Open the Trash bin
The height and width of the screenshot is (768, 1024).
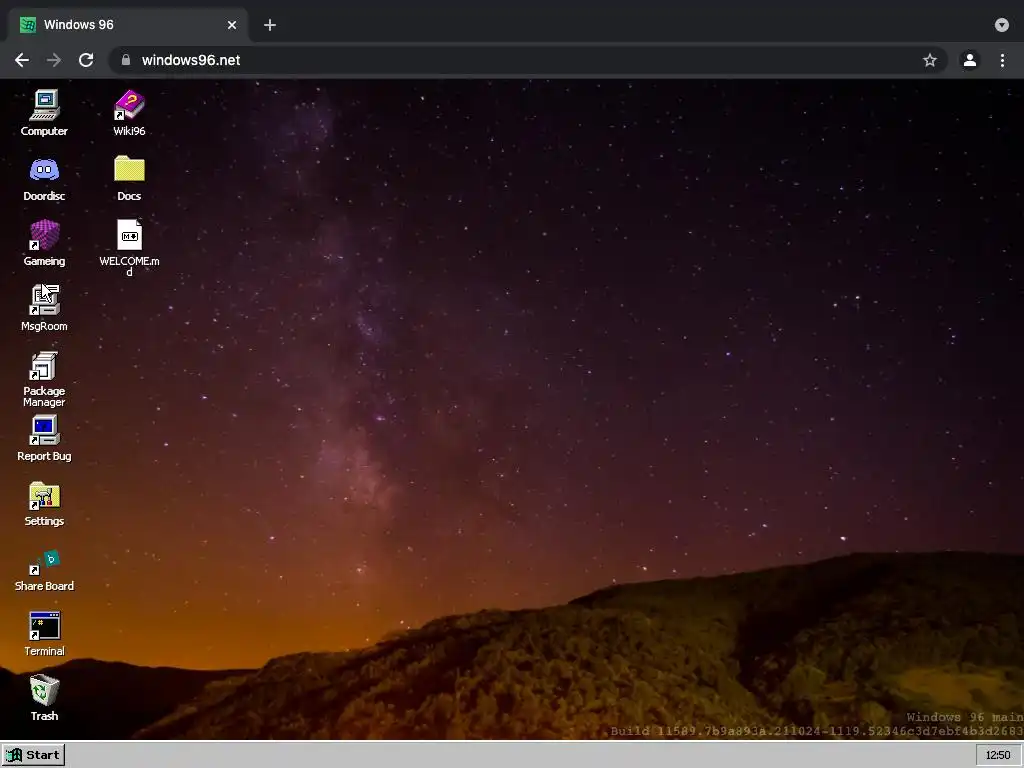[44, 698]
